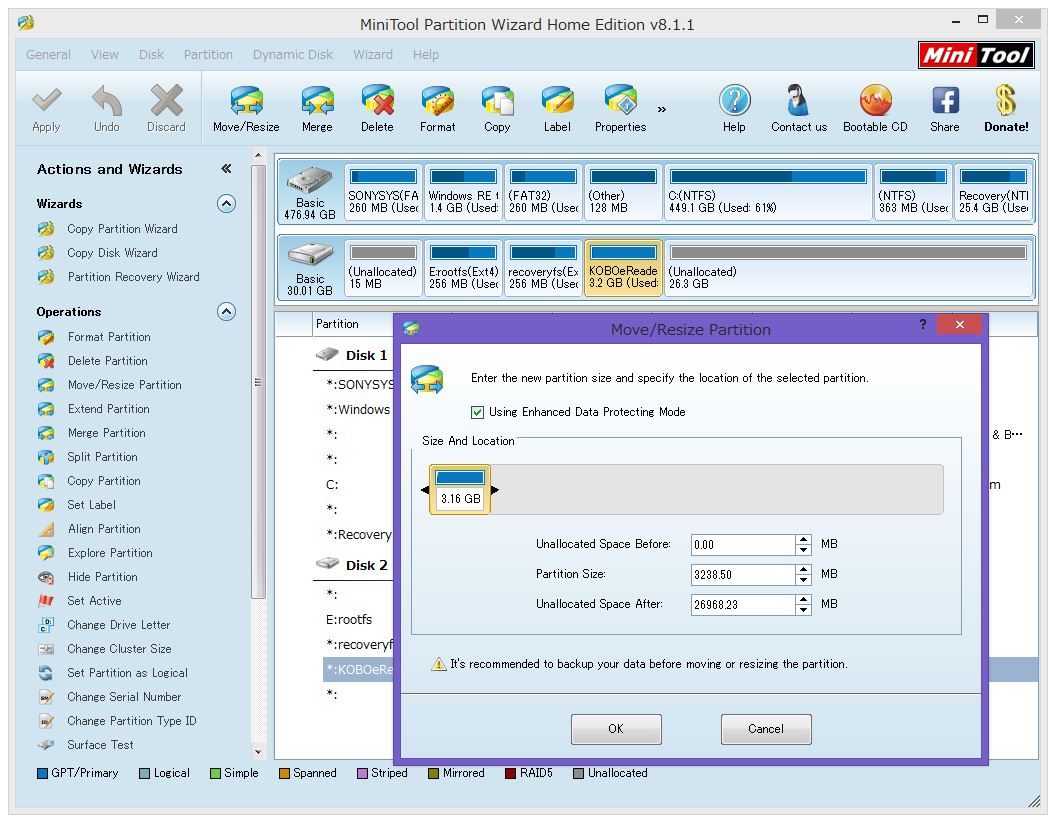Open the Disk menu

pos(151,55)
